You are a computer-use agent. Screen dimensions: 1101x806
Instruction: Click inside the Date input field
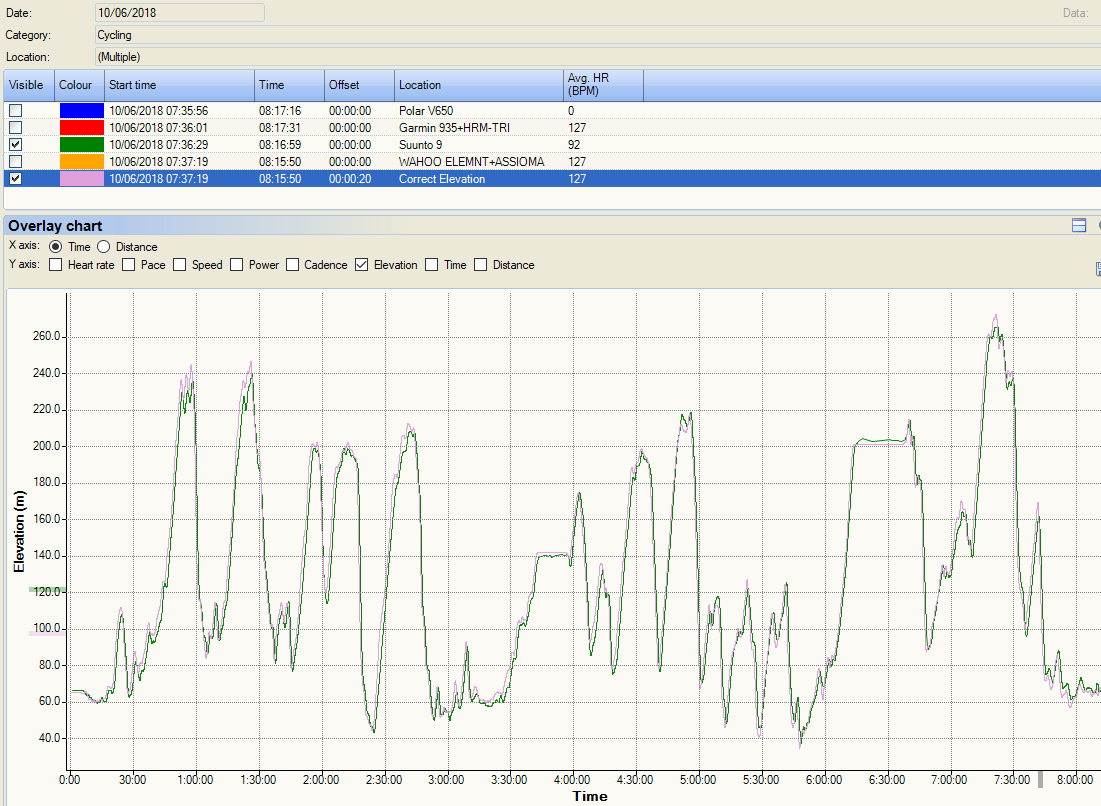pos(178,12)
